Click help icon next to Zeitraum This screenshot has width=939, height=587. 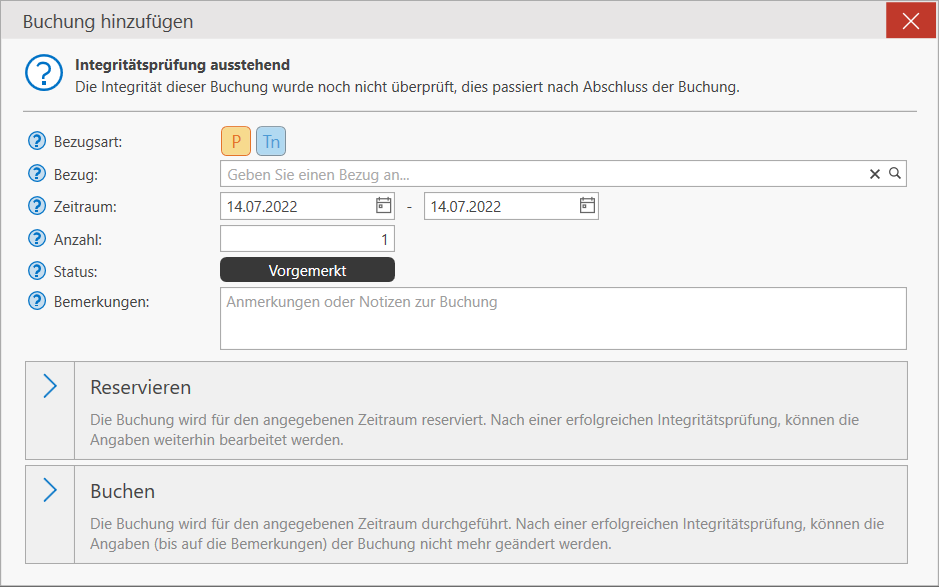pyautogui.click(x=37, y=206)
